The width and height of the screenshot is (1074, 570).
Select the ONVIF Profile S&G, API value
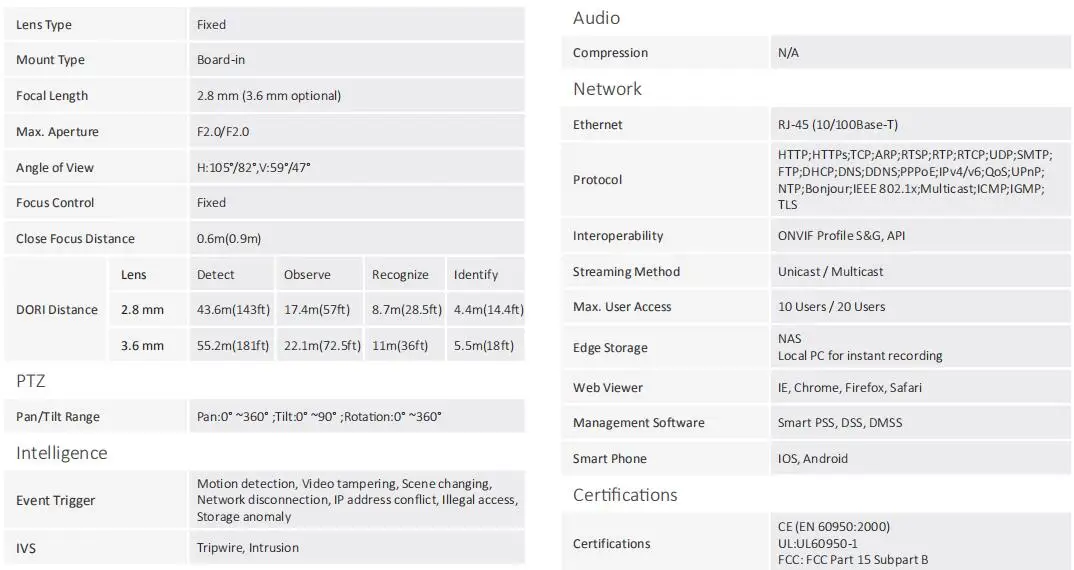pyautogui.click(x=841, y=236)
